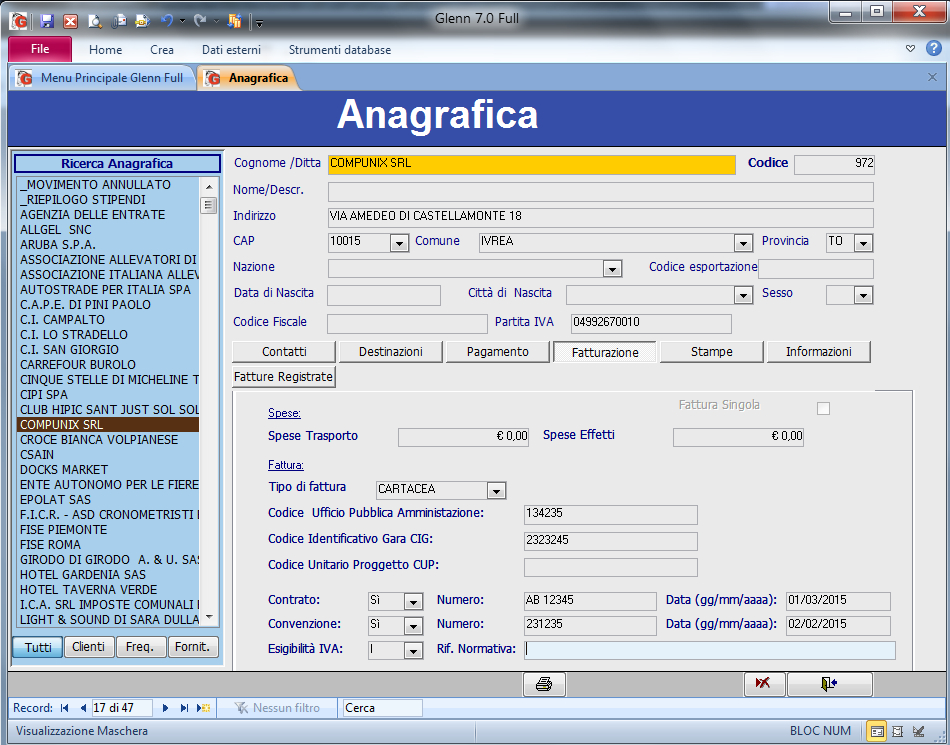Viewport: 950px width, 745px height.
Task: Expand the Sesso dropdown
Action: tap(863, 296)
